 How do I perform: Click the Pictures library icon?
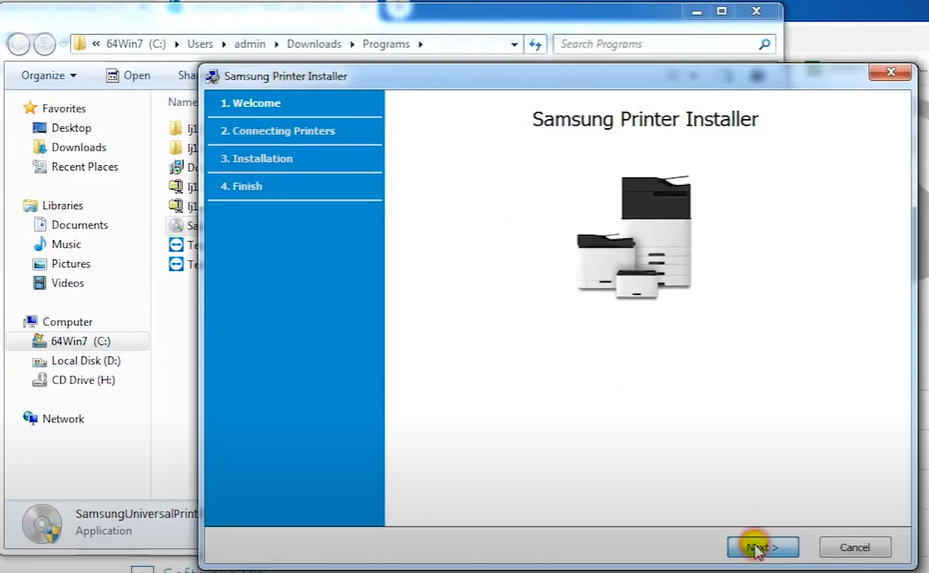point(40,264)
